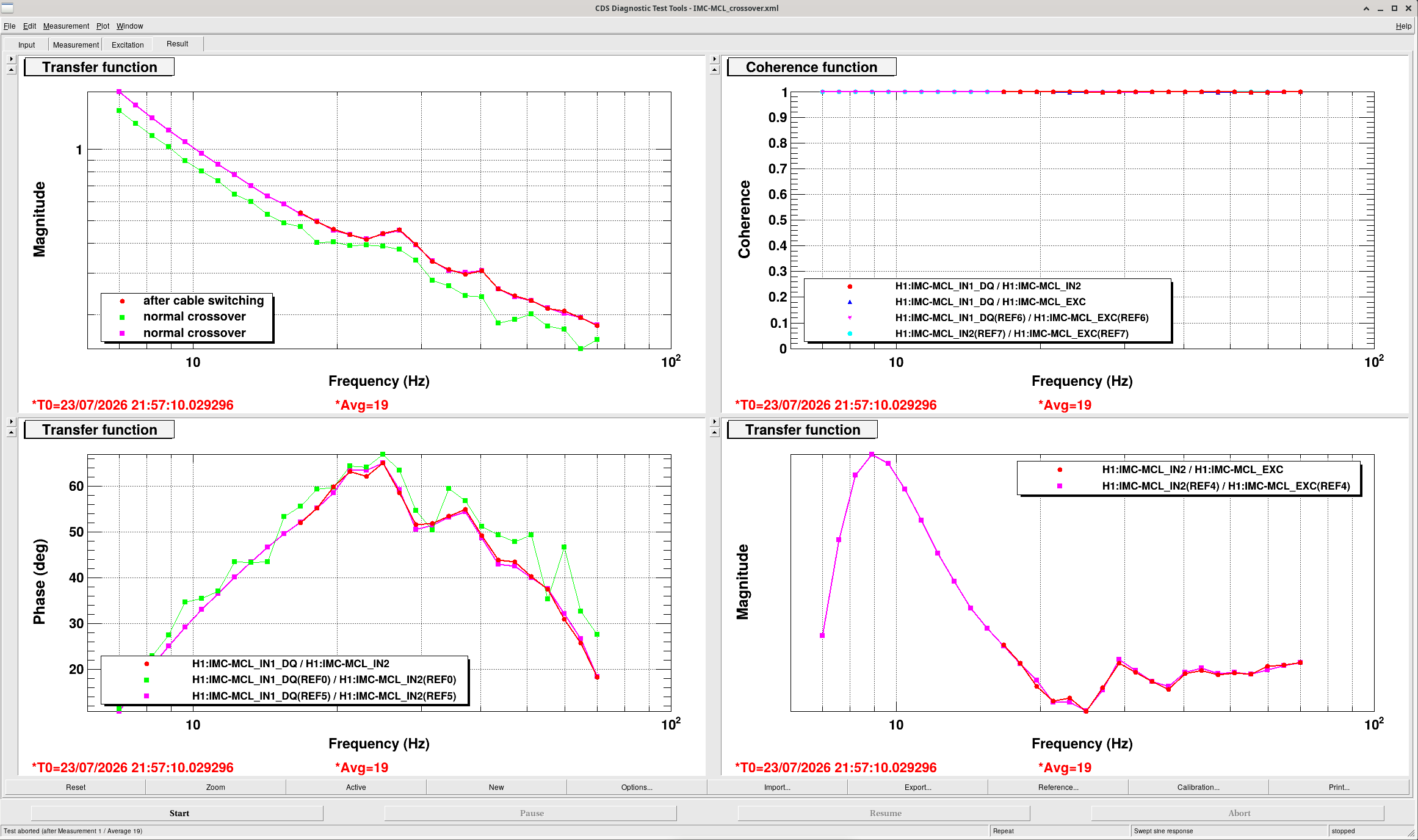This screenshot has height=840, width=1418.
Task: Click the Export... button
Action: [x=917, y=787]
